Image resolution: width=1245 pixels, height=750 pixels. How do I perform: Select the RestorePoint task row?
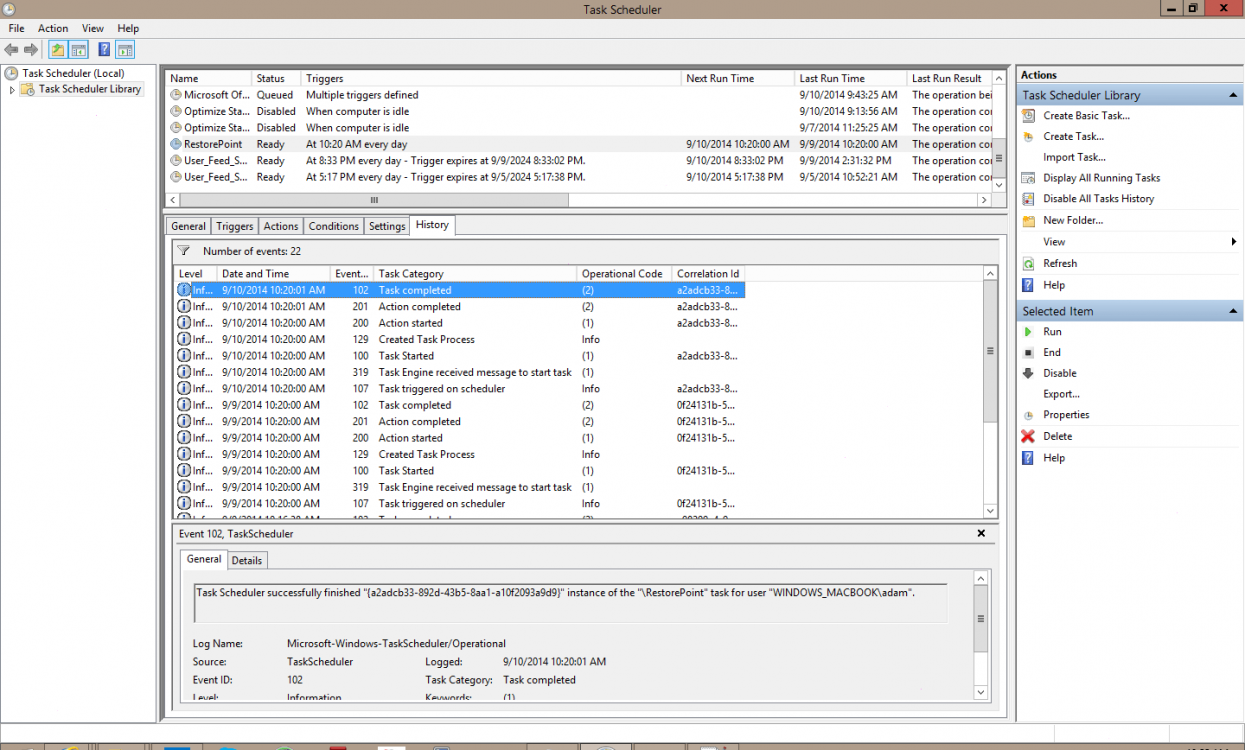[213, 144]
